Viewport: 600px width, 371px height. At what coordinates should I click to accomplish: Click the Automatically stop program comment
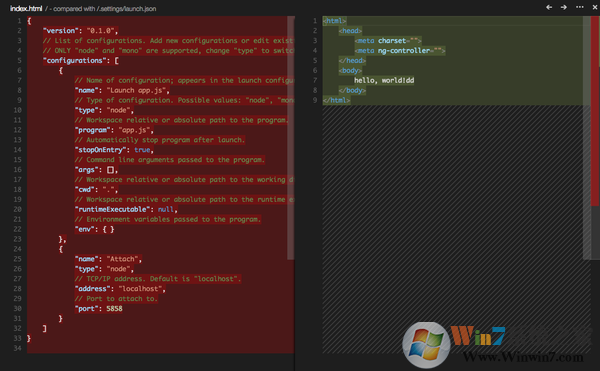tap(160, 140)
